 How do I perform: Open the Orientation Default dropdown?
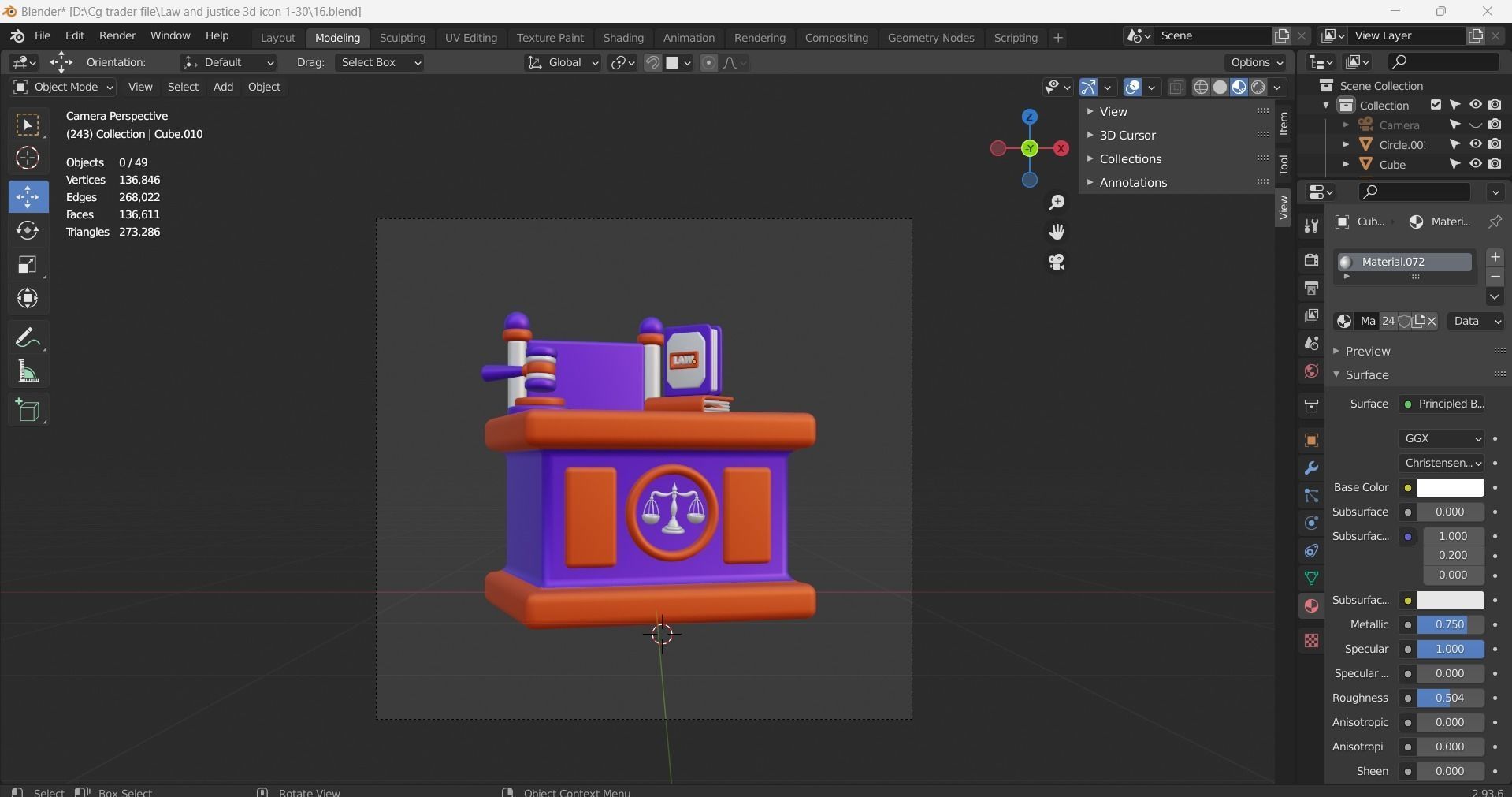click(227, 62)
